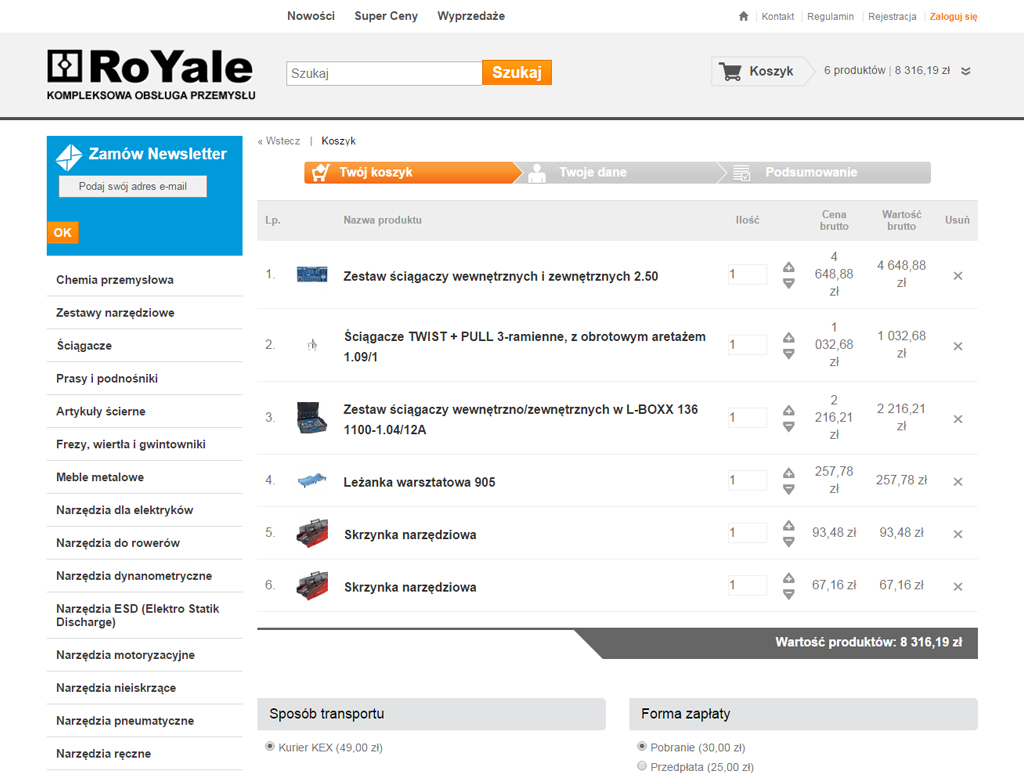Click the RoYale logo

coord(151,73)
